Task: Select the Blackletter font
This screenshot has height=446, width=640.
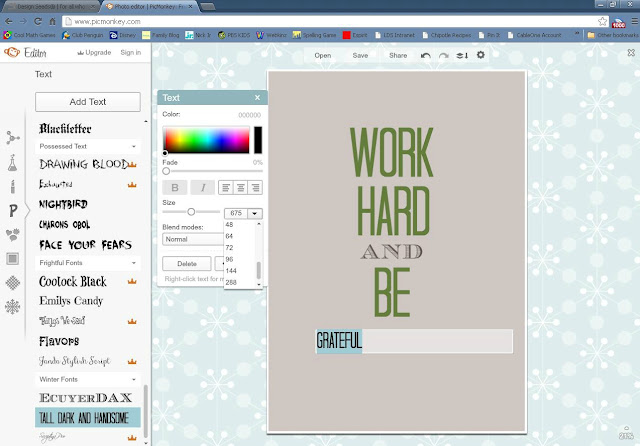Action: pos(65,129)
